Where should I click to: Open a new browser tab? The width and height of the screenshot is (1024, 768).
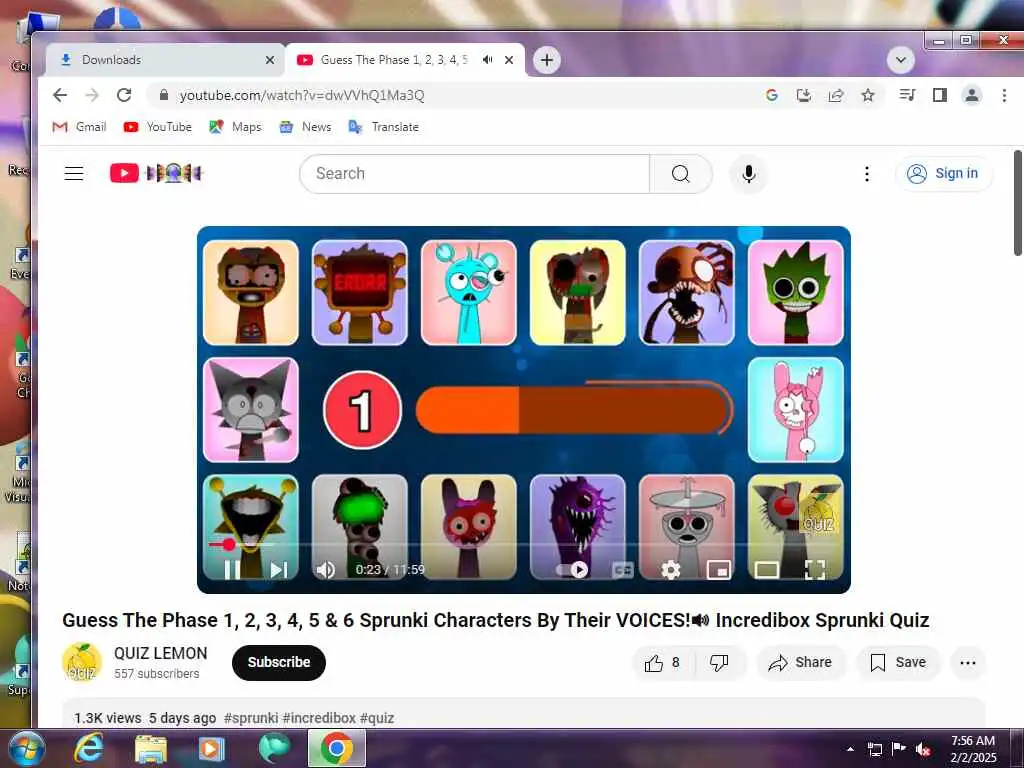[547, 60]
